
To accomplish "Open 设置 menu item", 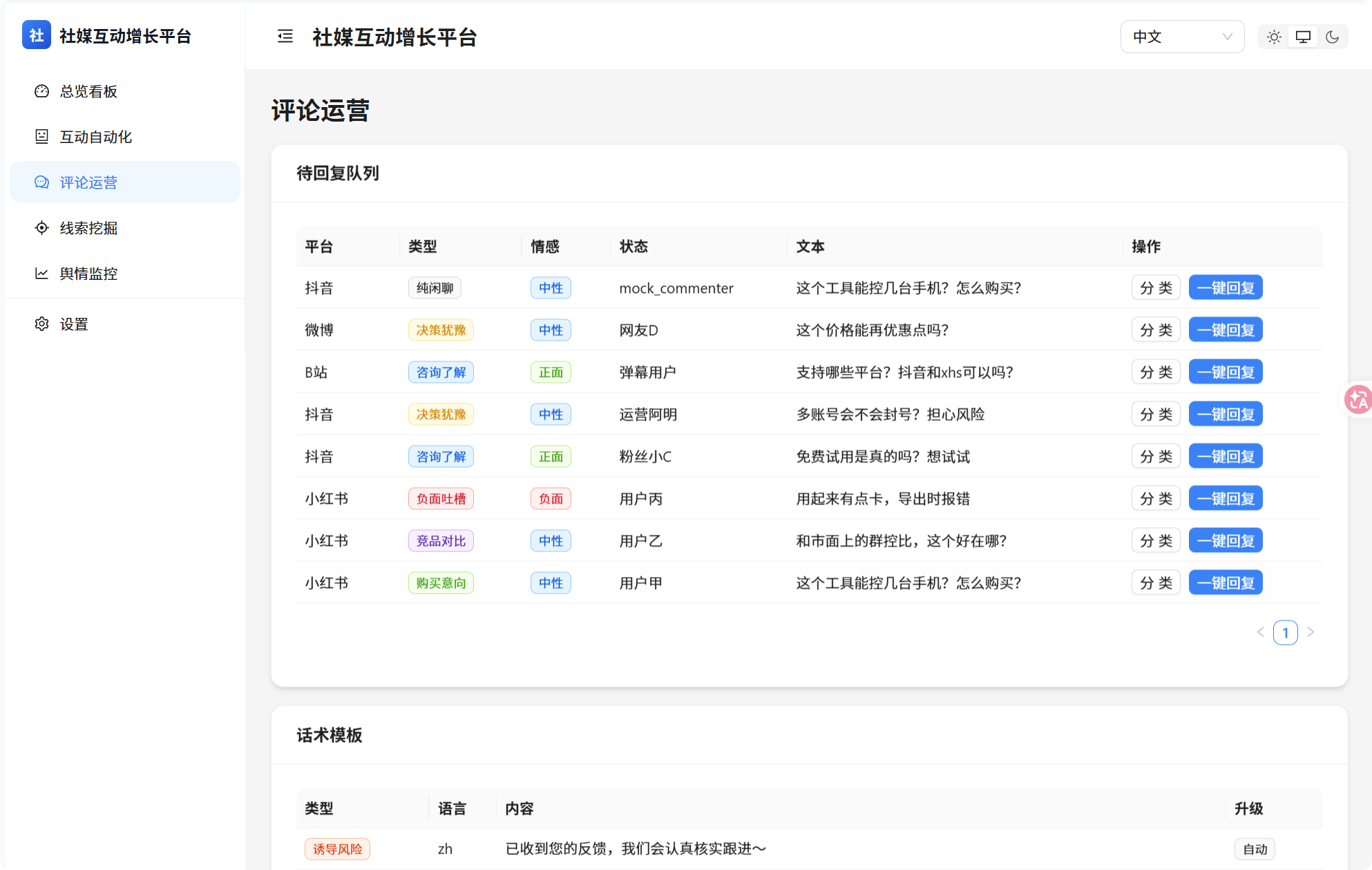I will click(x=125, y=324).
